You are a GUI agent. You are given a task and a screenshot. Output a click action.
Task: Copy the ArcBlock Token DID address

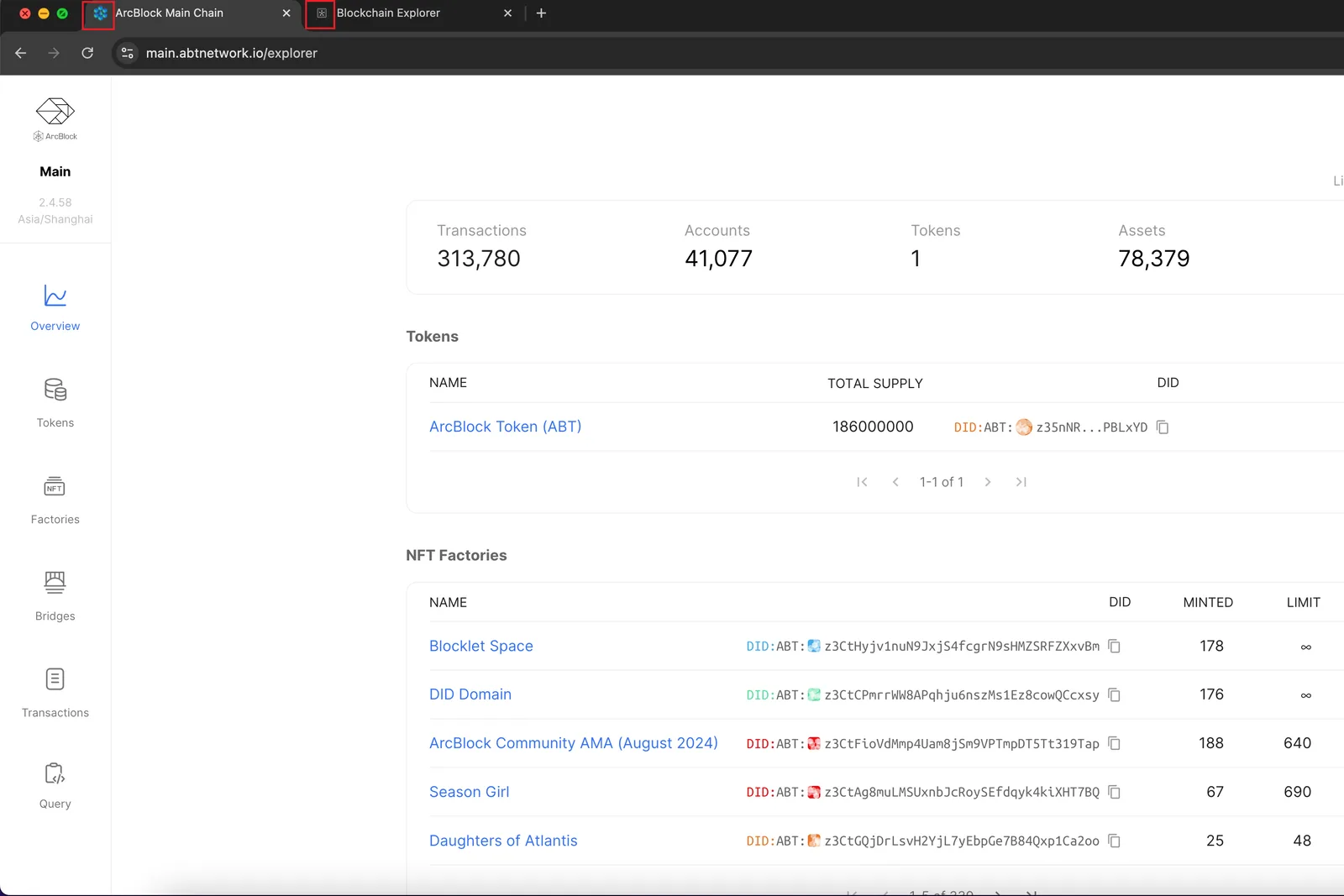coord(1163,427)
